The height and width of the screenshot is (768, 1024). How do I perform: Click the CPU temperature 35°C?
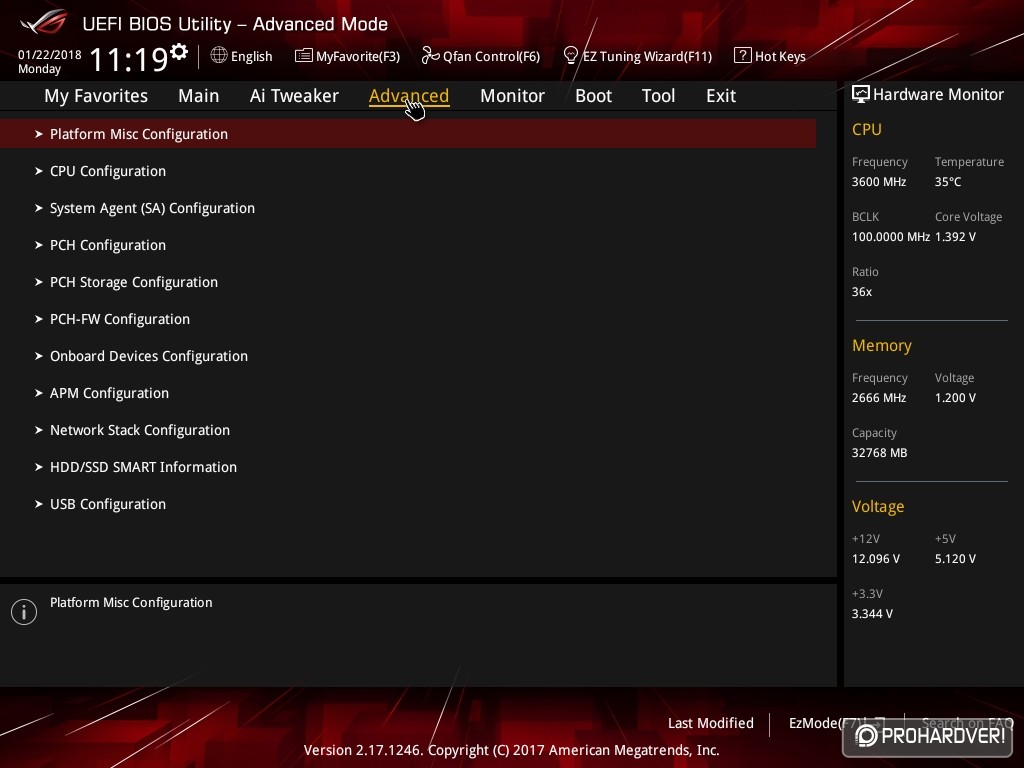[948, 182]
